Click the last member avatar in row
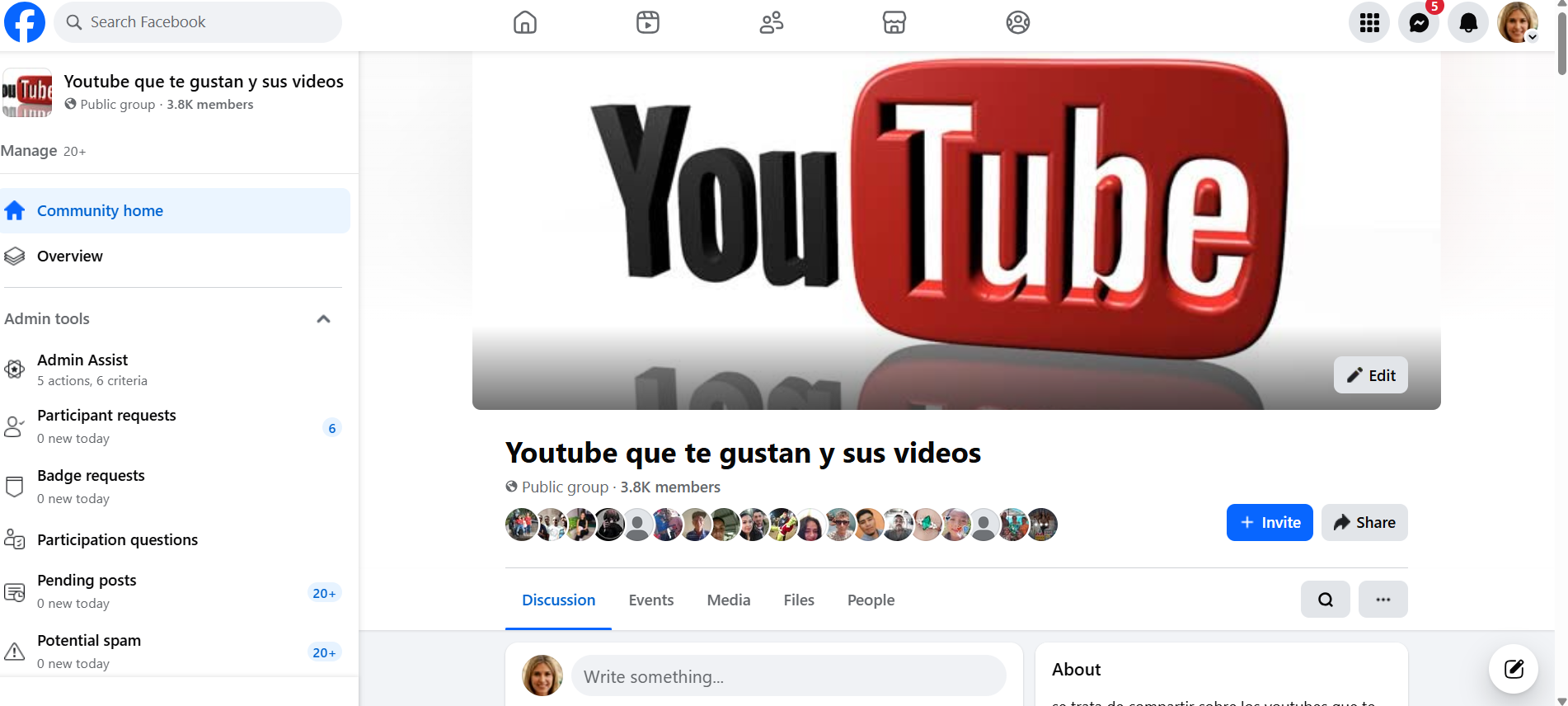This screenshot has width=1568, height=706. (x=1042, y=524)
